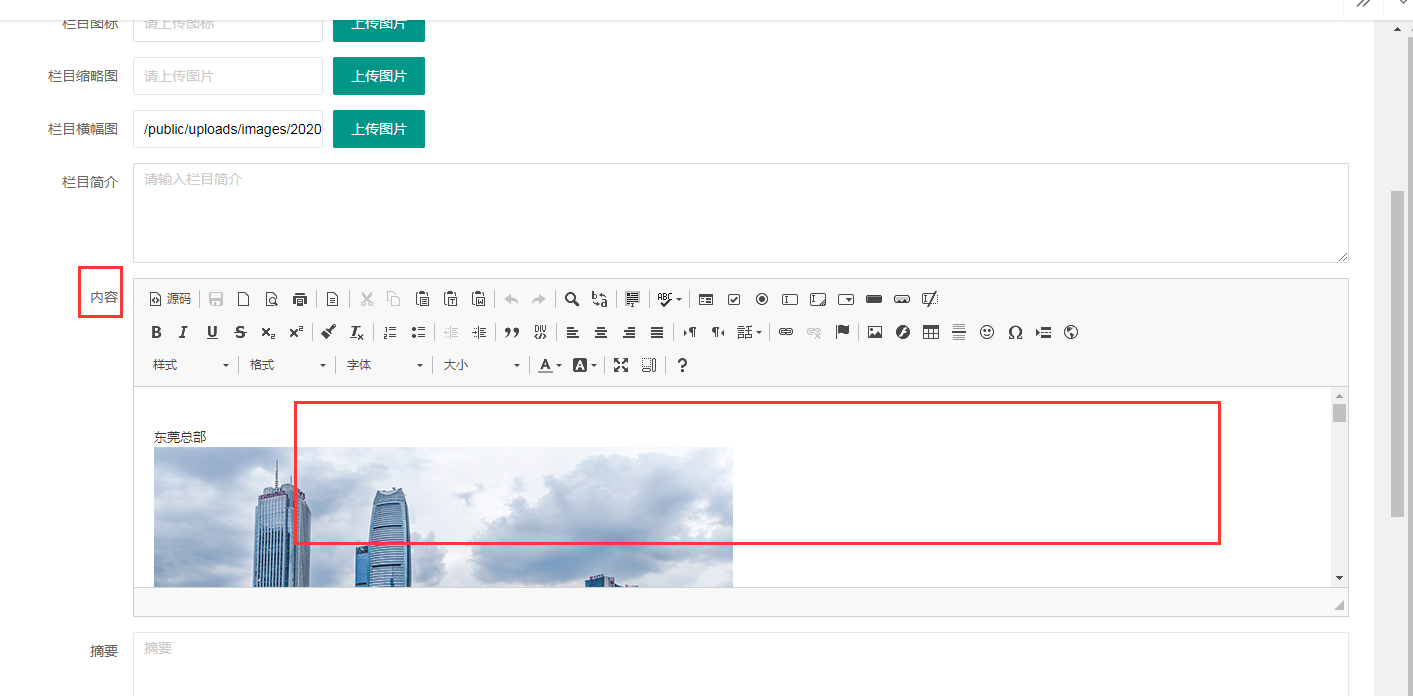1413x696 pixels.
Task: Insert a textarea form element
Action: tap(818, 299)
